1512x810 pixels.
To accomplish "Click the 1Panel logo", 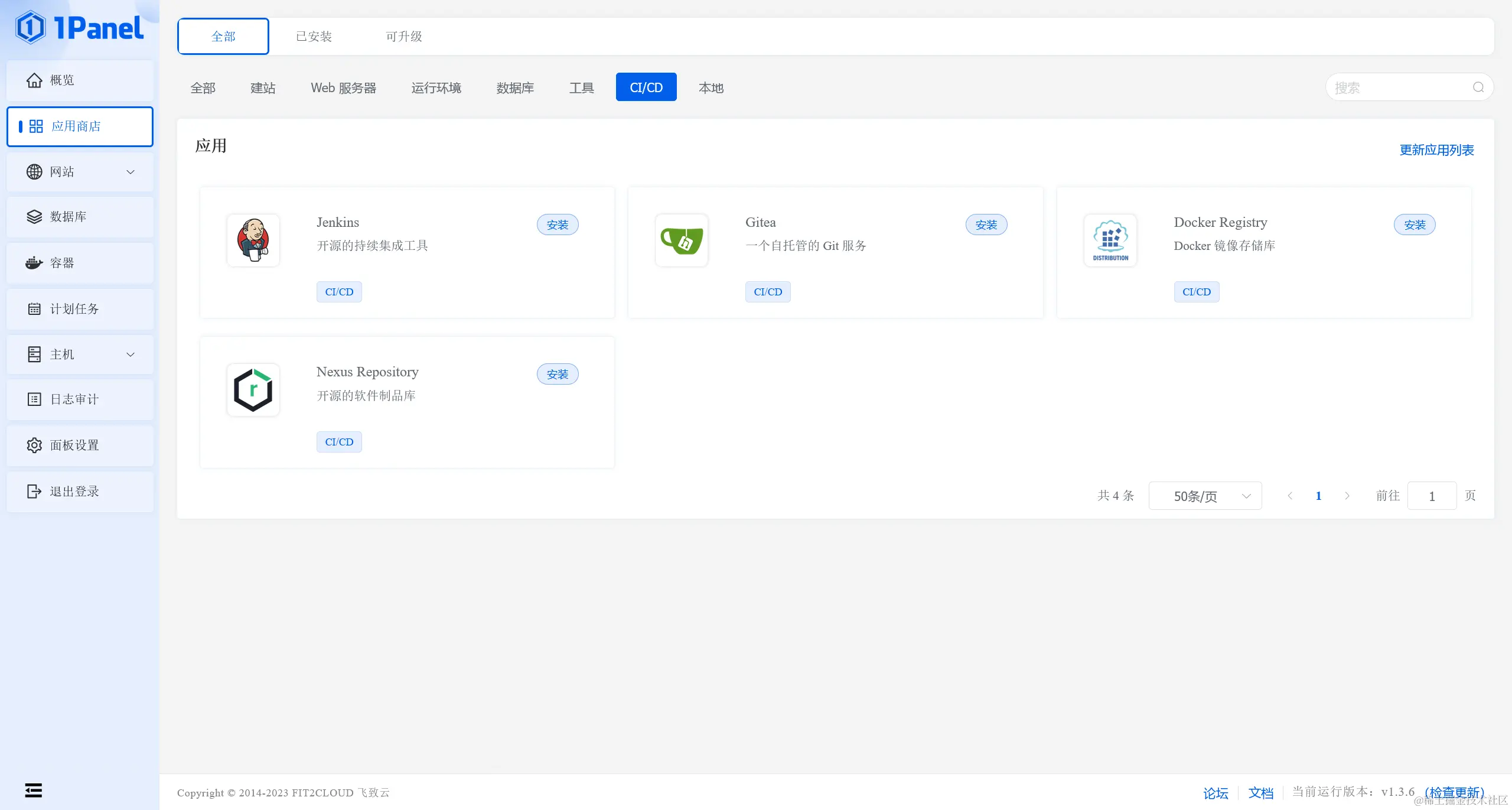I will click(x=80, y=28).
